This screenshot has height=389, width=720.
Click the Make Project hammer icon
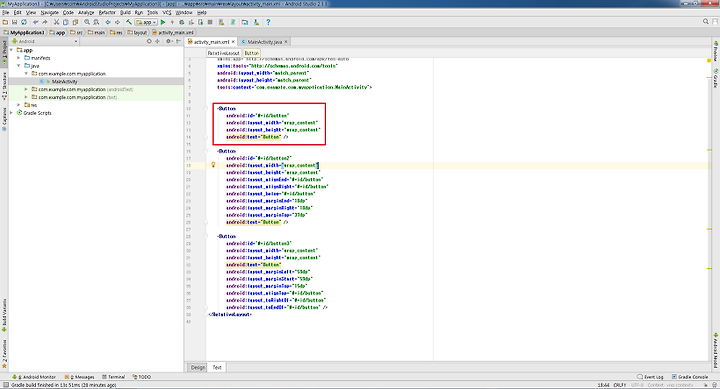(x=129, y=22)
